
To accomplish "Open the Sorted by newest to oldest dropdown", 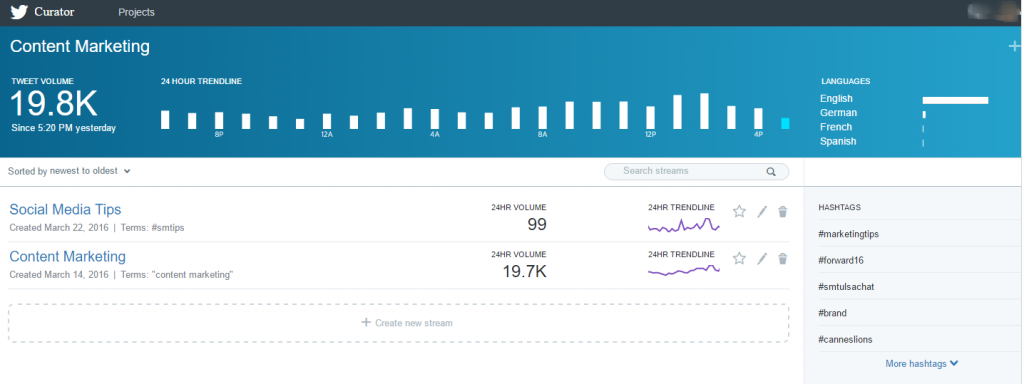I will click(x=69, y=171).
